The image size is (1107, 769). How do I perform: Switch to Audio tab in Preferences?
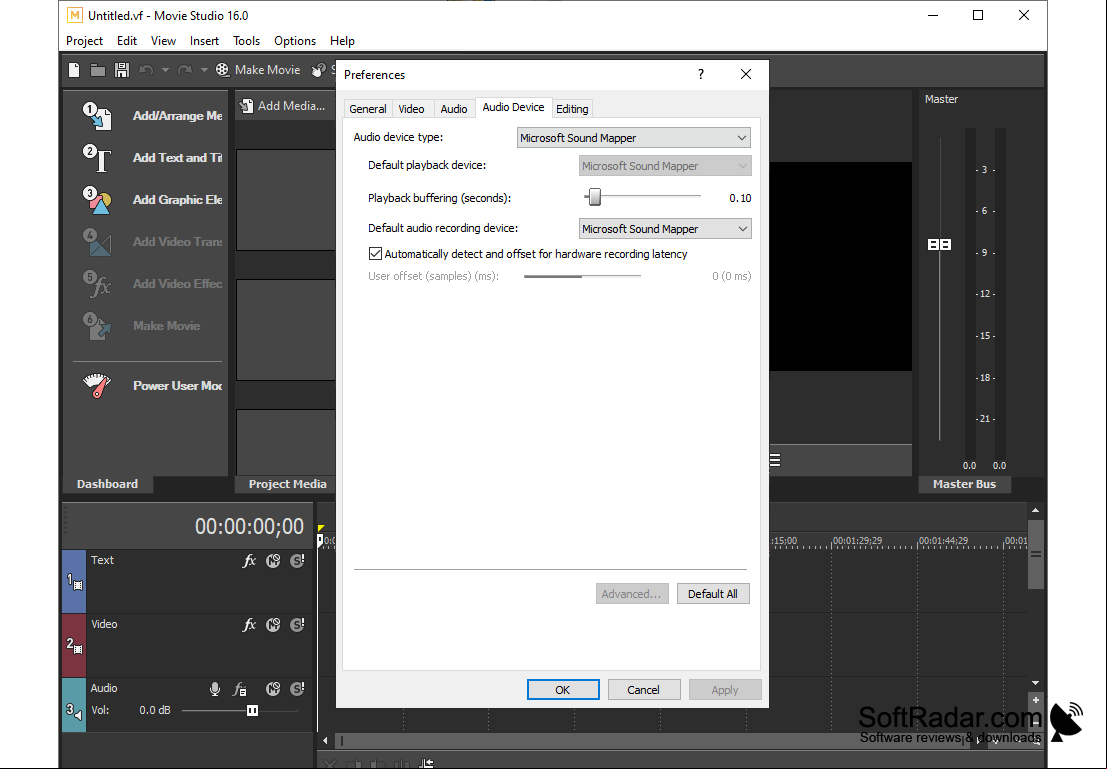454,109
